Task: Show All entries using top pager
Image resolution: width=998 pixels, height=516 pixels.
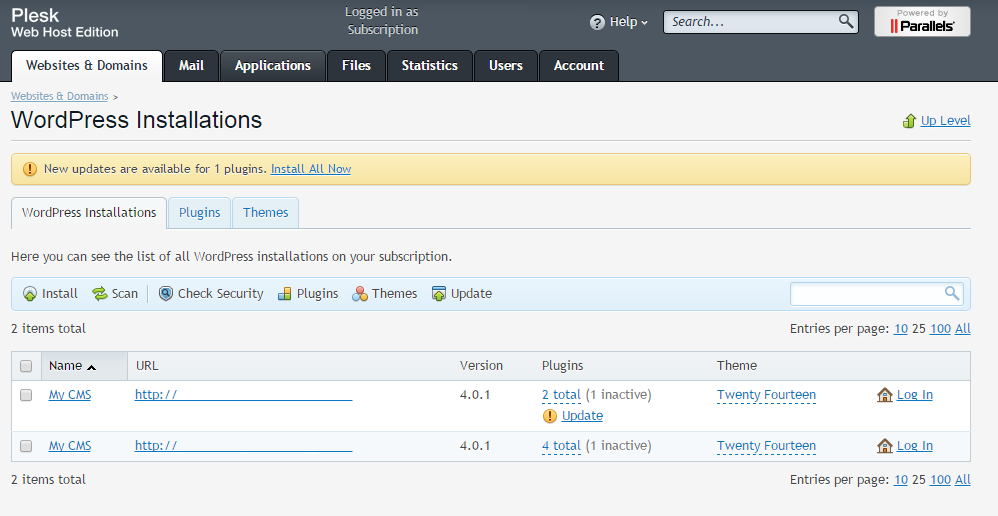Action: [x=963, y=329]
